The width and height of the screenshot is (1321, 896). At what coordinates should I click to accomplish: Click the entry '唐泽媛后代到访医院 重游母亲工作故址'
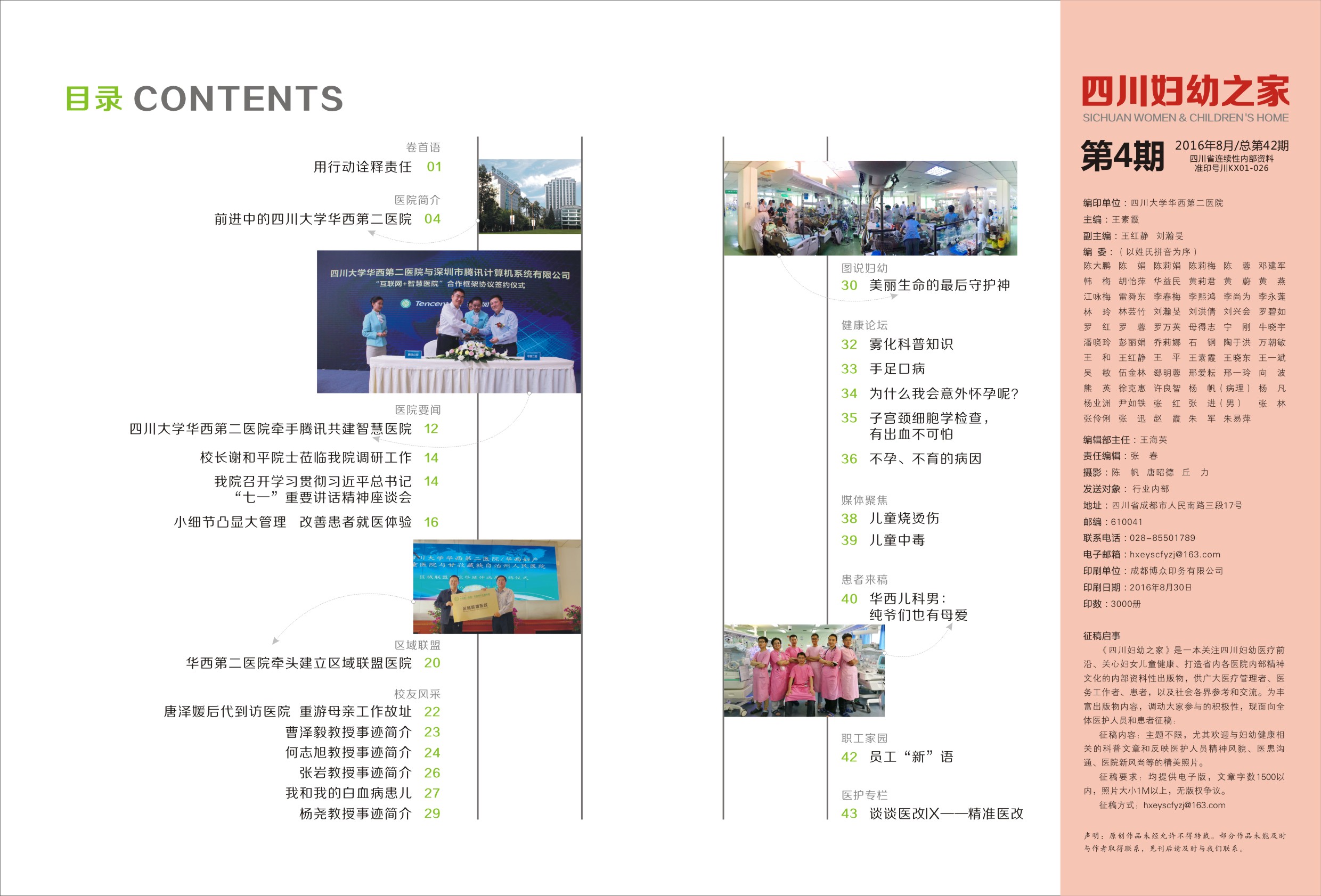[x=288, y=712]
